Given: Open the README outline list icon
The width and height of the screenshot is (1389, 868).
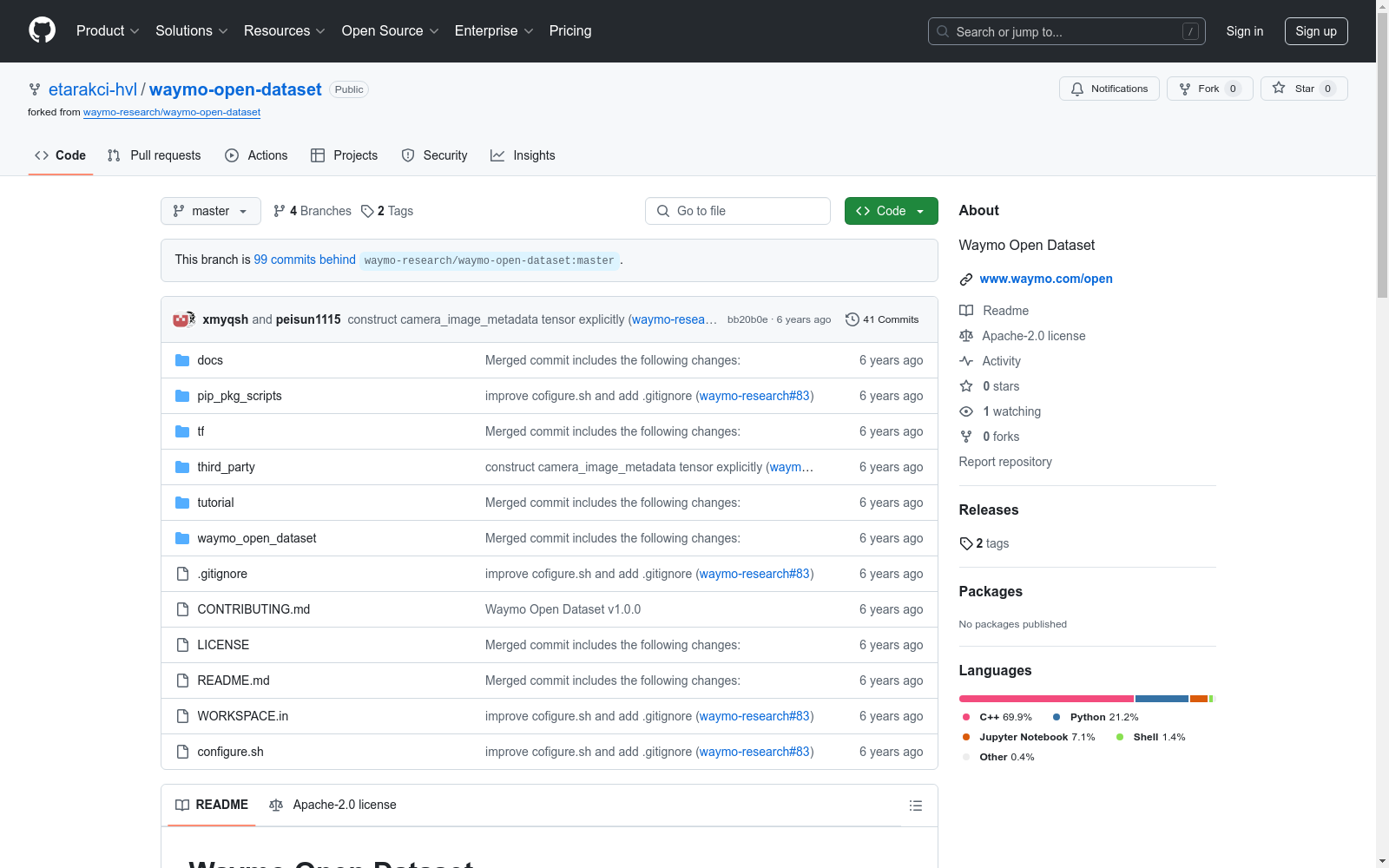Looking at the screenshot, I should pos(916,806).
